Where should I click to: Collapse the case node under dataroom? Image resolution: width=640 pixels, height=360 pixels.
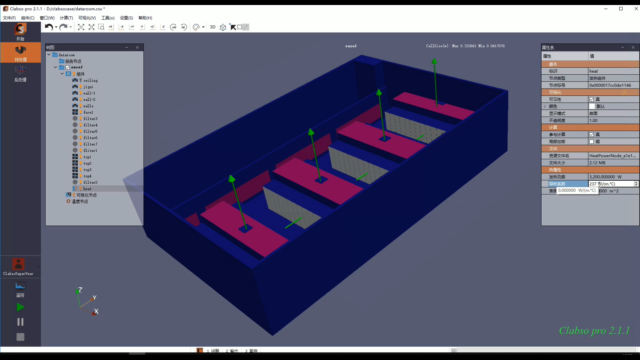pos(56,67)
